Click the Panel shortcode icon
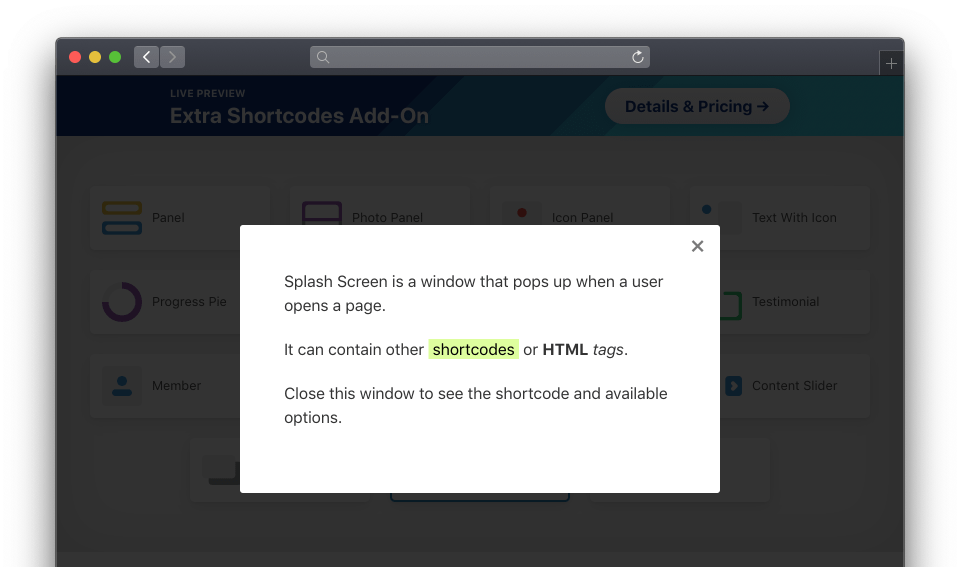 pos(122,218)
